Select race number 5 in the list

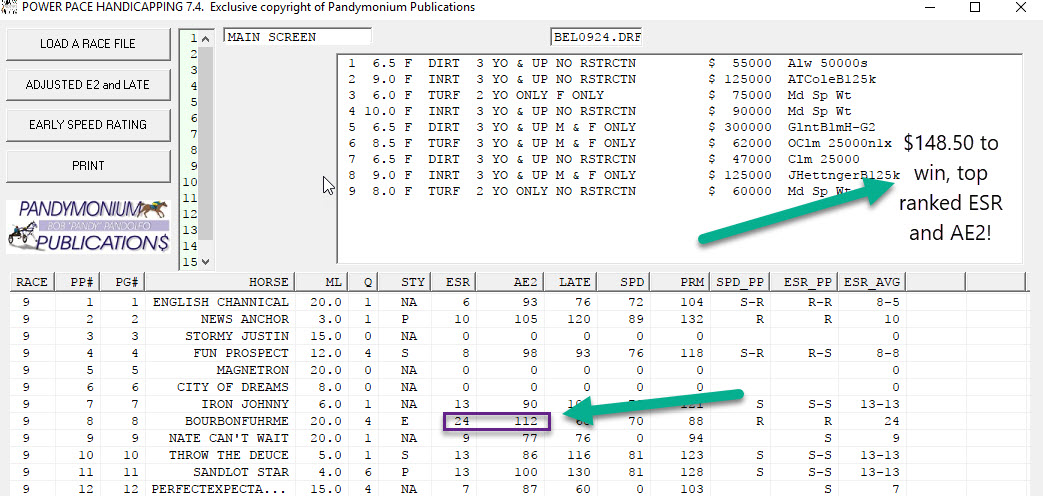pyautogui.click(x=194, y=102)
